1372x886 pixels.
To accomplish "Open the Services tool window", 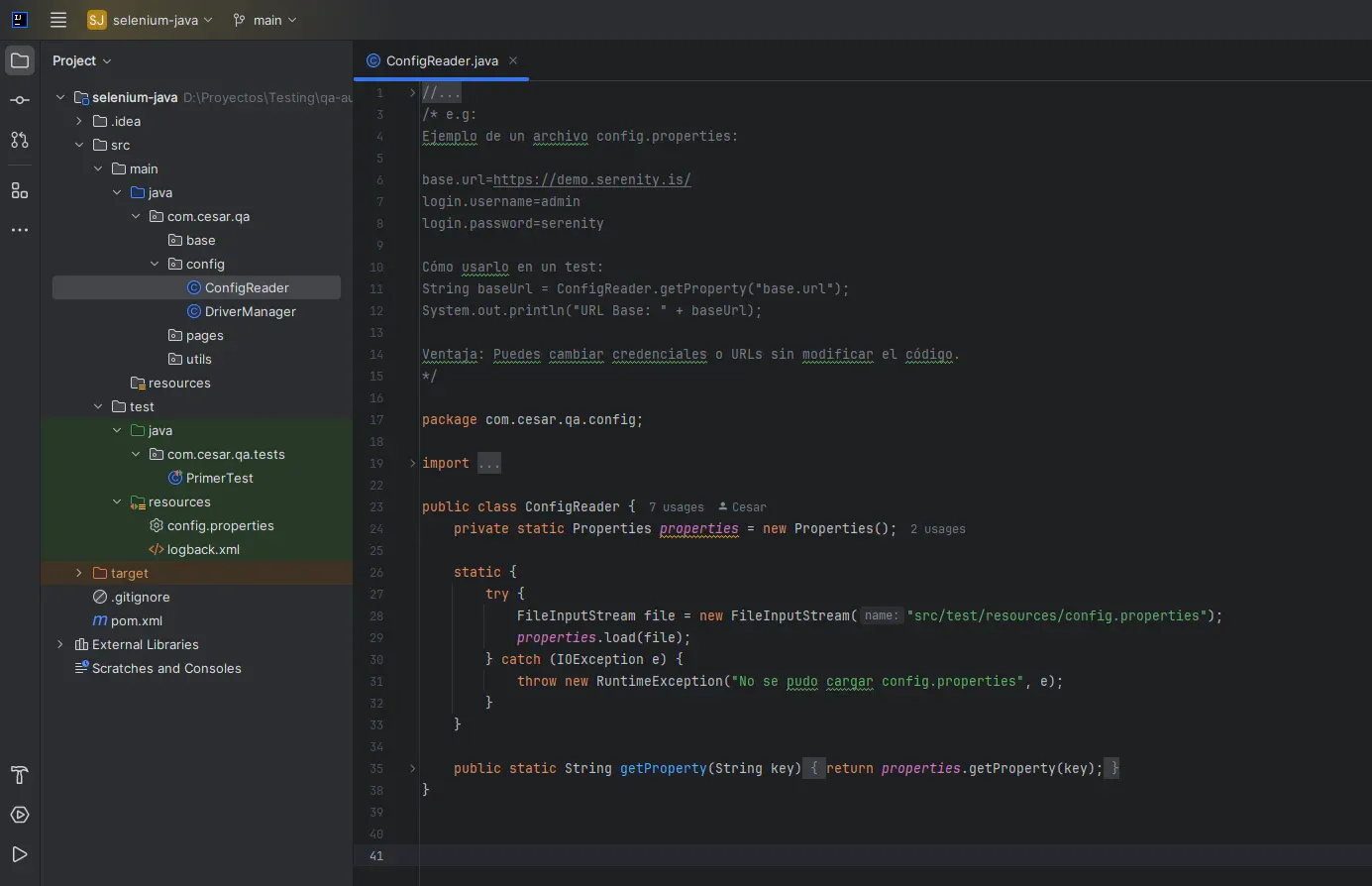I will (20, 816).
